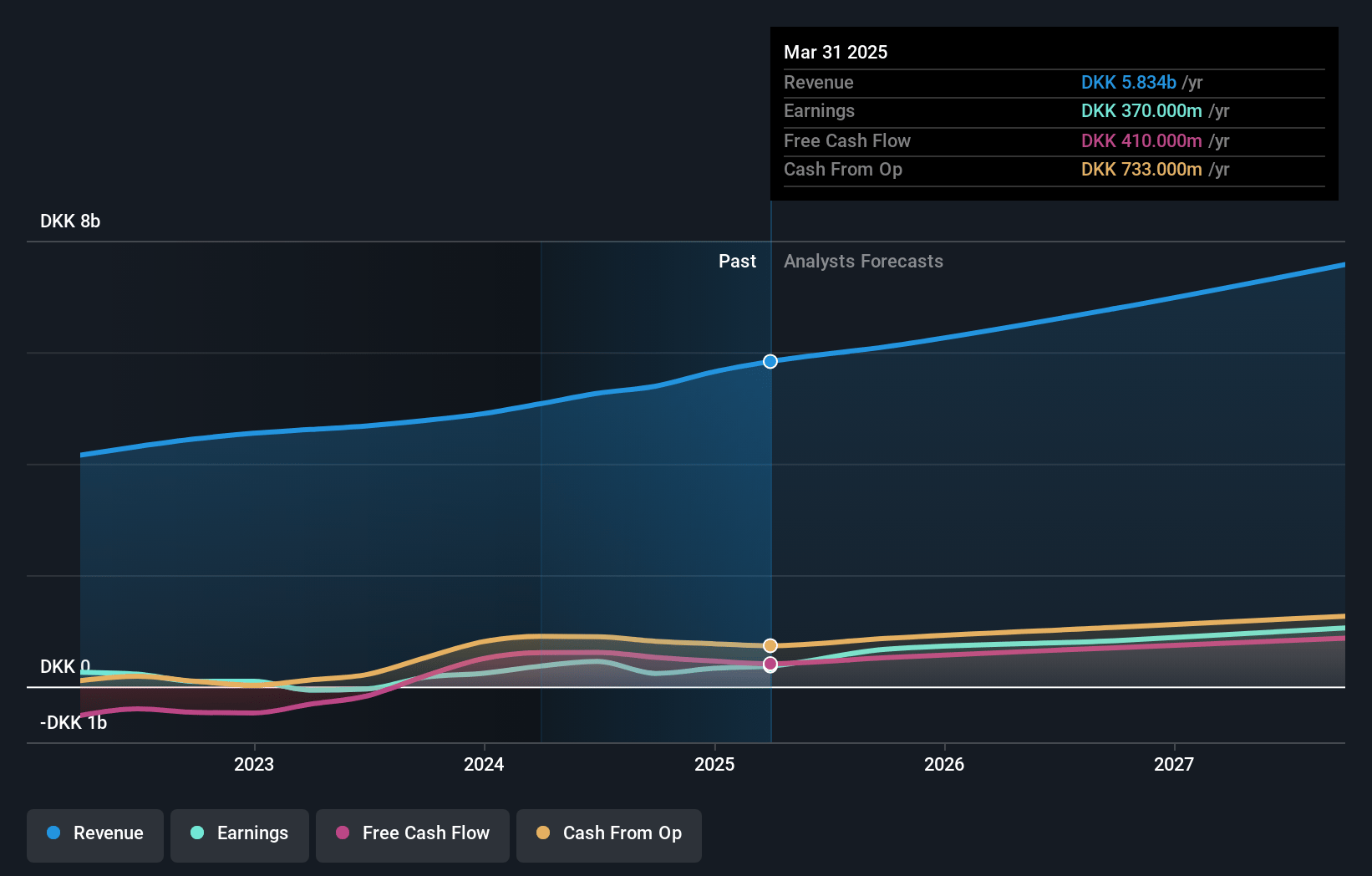
Task: Click the orange Cash From Op legend dot
Action: click(543, 833)
